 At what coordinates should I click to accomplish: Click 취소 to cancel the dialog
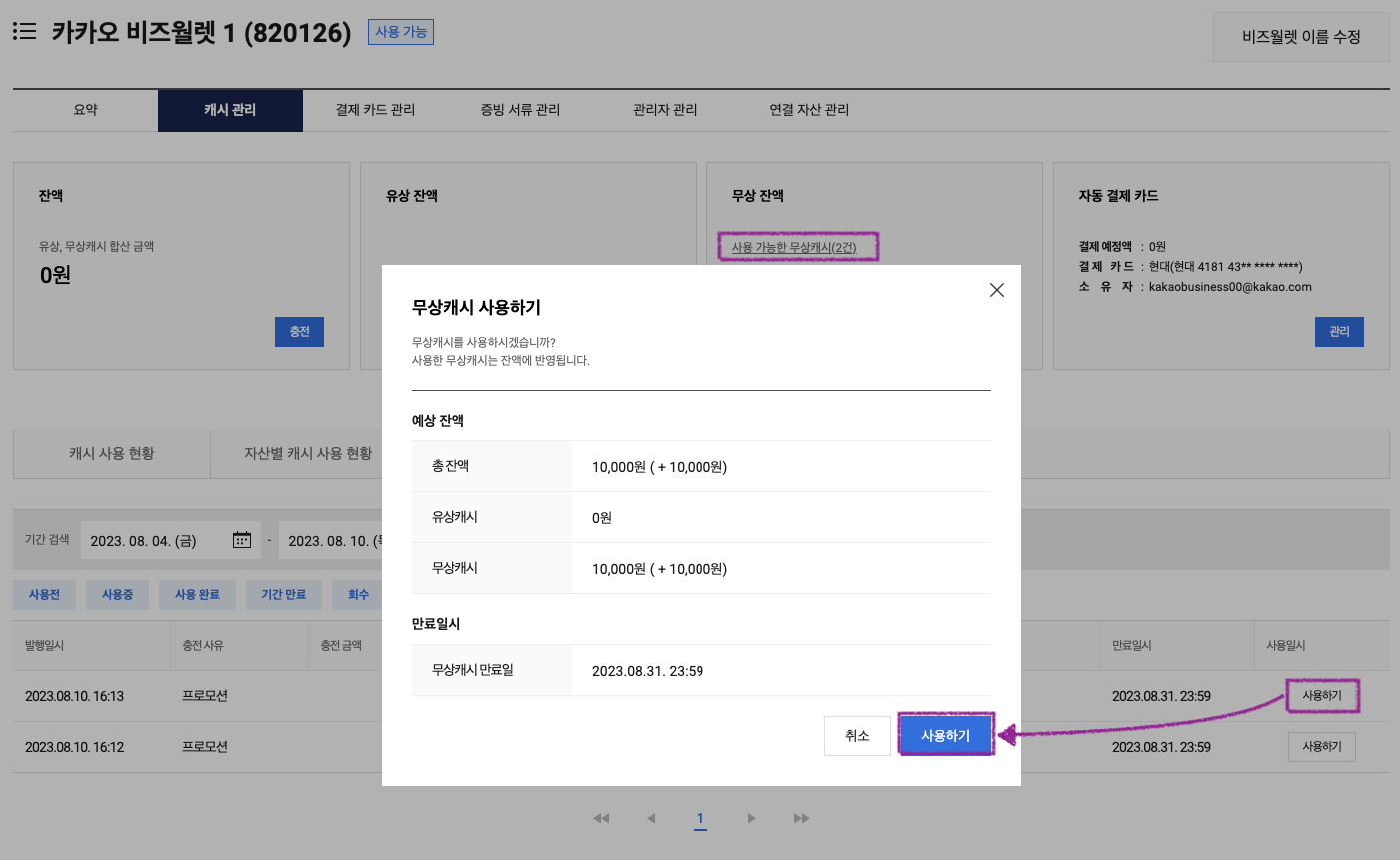coord(857,735)
